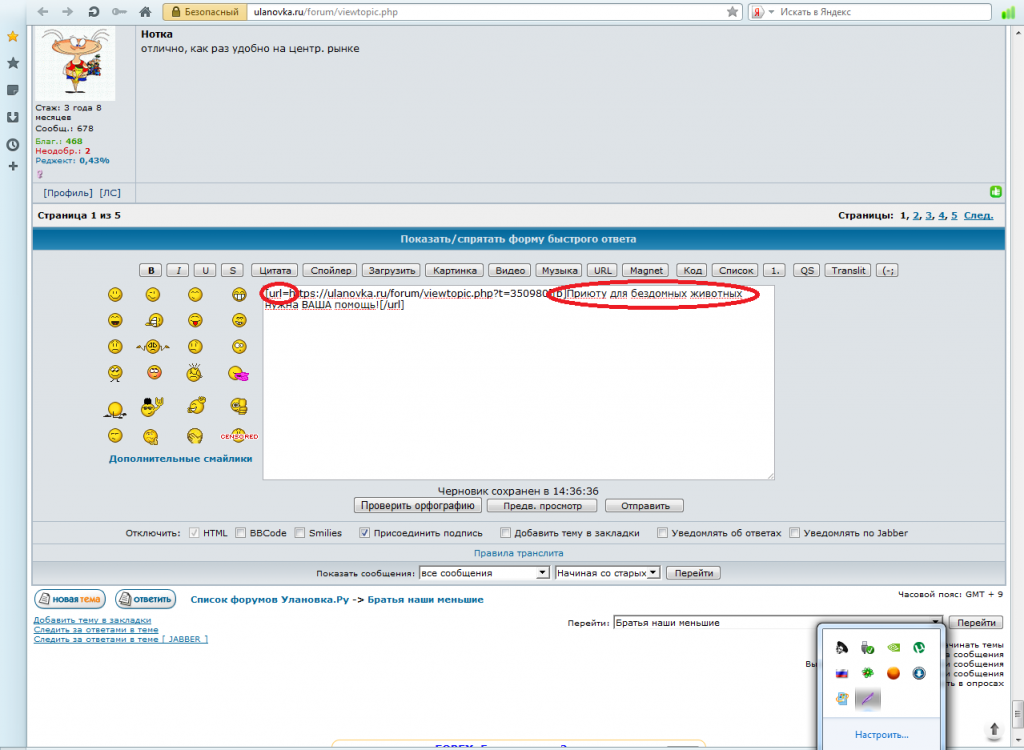
Task: Apply bold with the B button
Action: [x=151, y=270]
